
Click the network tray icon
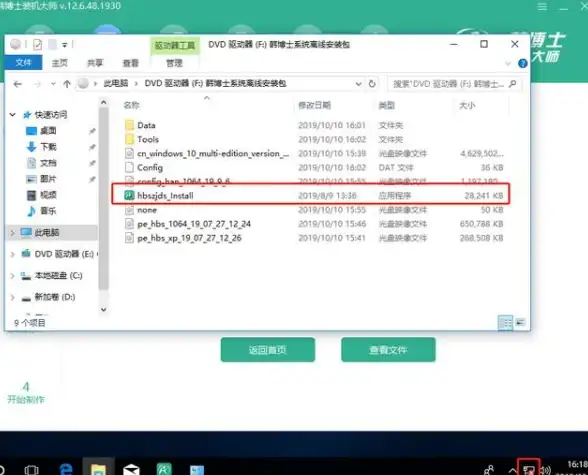pyautogui.click(x=529, y=469)
